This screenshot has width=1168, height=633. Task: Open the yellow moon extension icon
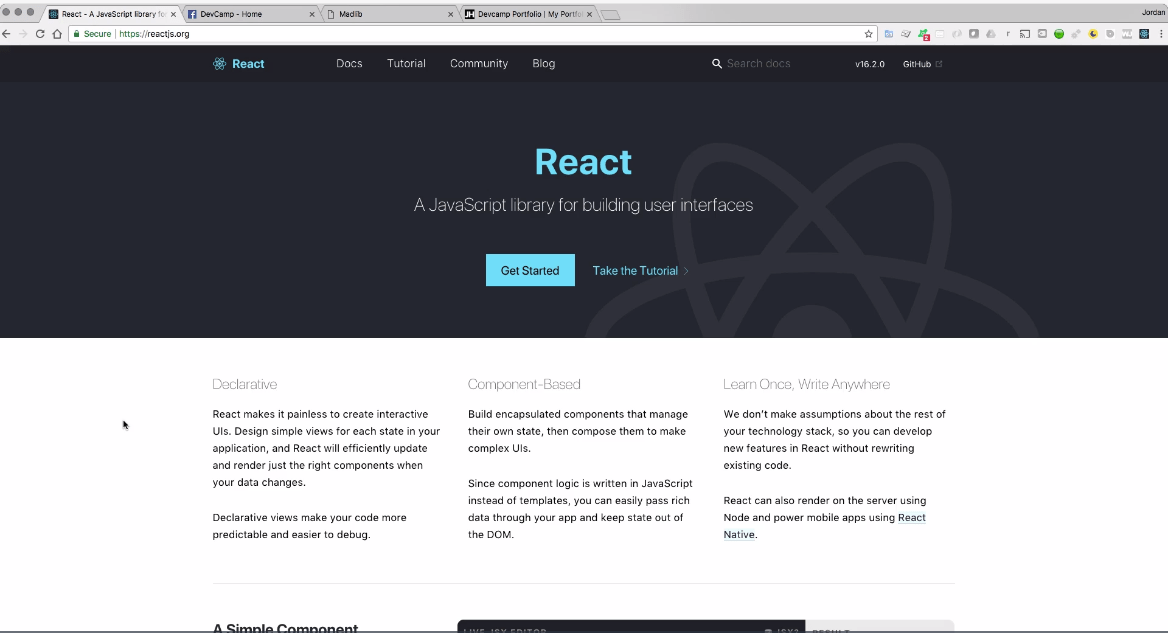click(x=1093, y=34)
